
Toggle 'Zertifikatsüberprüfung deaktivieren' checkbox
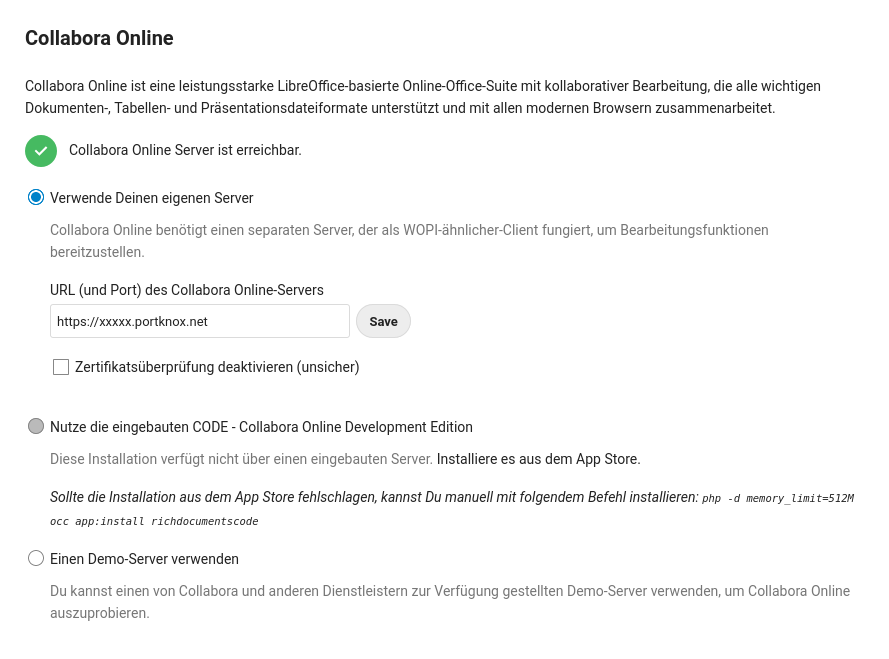(x=61, y=367)
